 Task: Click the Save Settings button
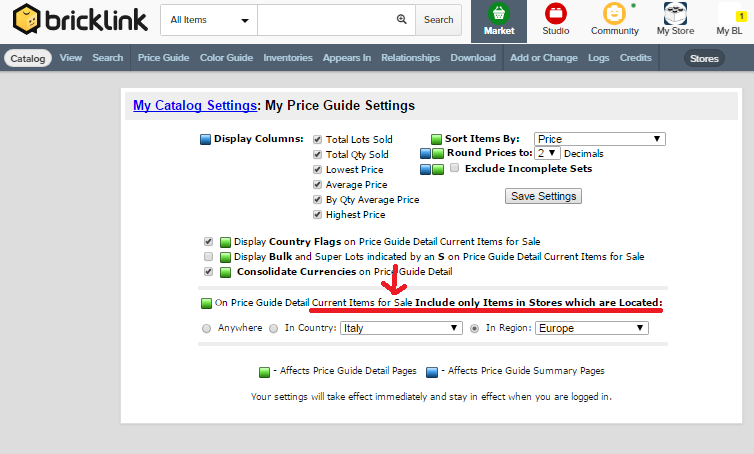coord(543,196)
